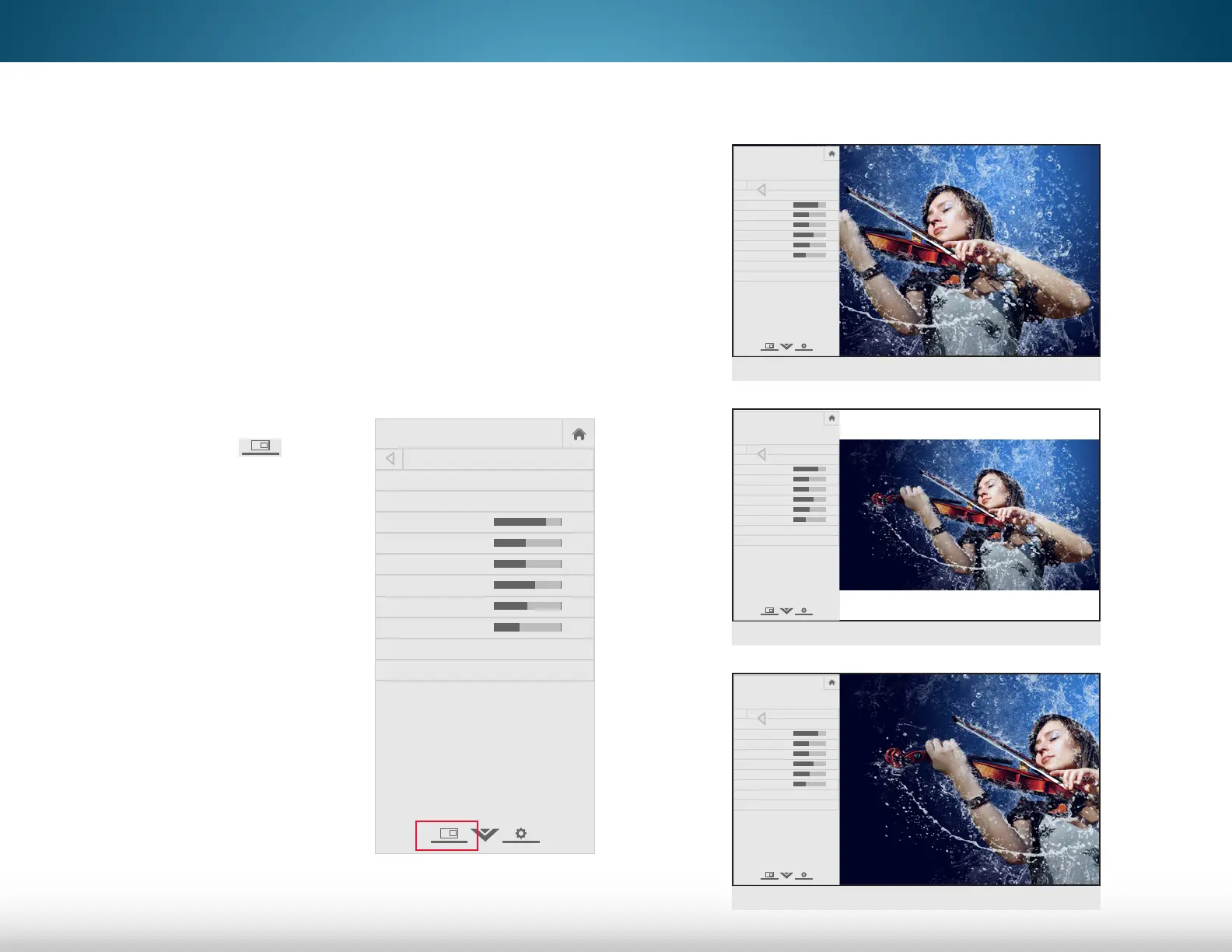Click the title bar beside the large menu's back arrow

pyautogui.click(x=498, y=459)
